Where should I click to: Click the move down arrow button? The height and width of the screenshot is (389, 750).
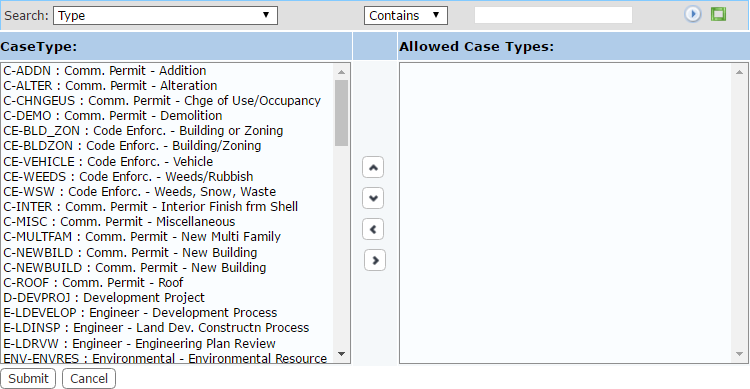[x=373, y=198]
